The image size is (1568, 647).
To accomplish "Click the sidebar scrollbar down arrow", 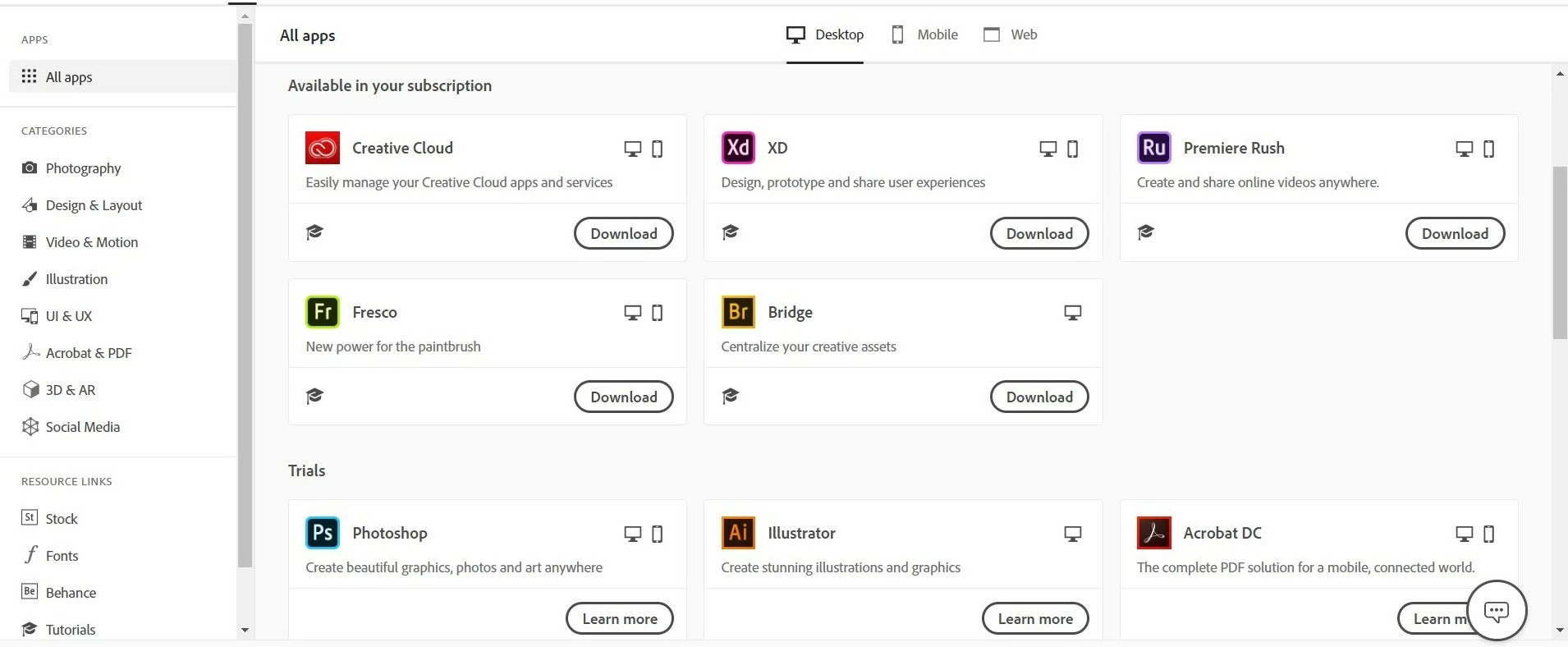I will (245, 630).
